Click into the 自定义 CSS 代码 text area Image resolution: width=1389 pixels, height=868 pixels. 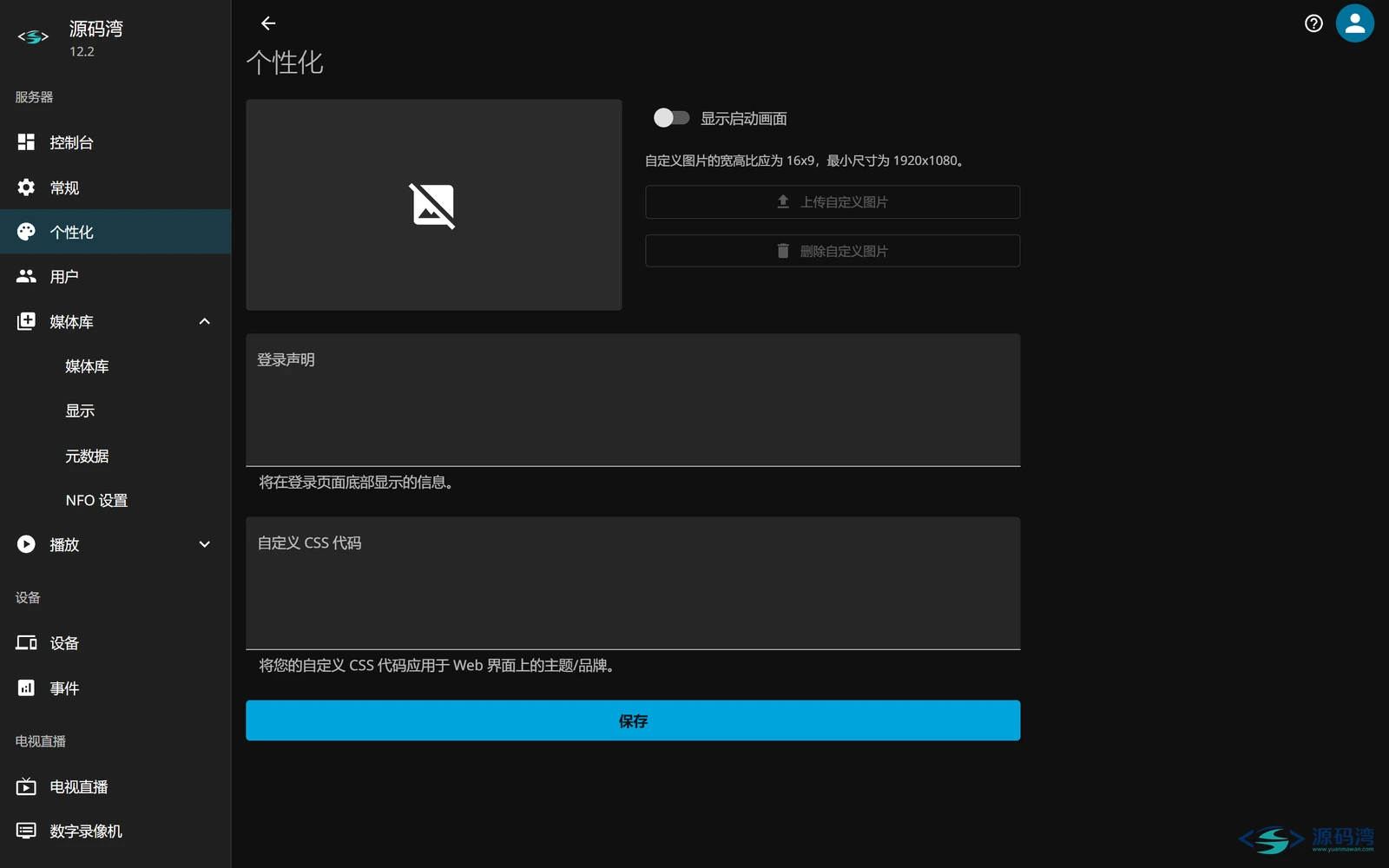tap(633, 583)
